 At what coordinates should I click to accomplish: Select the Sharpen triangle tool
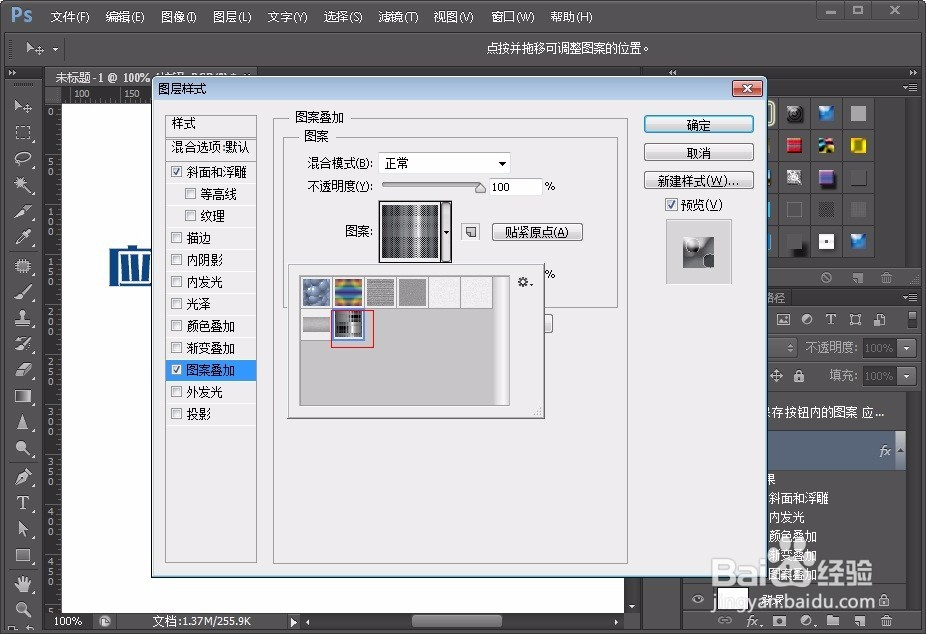point(23,423)
